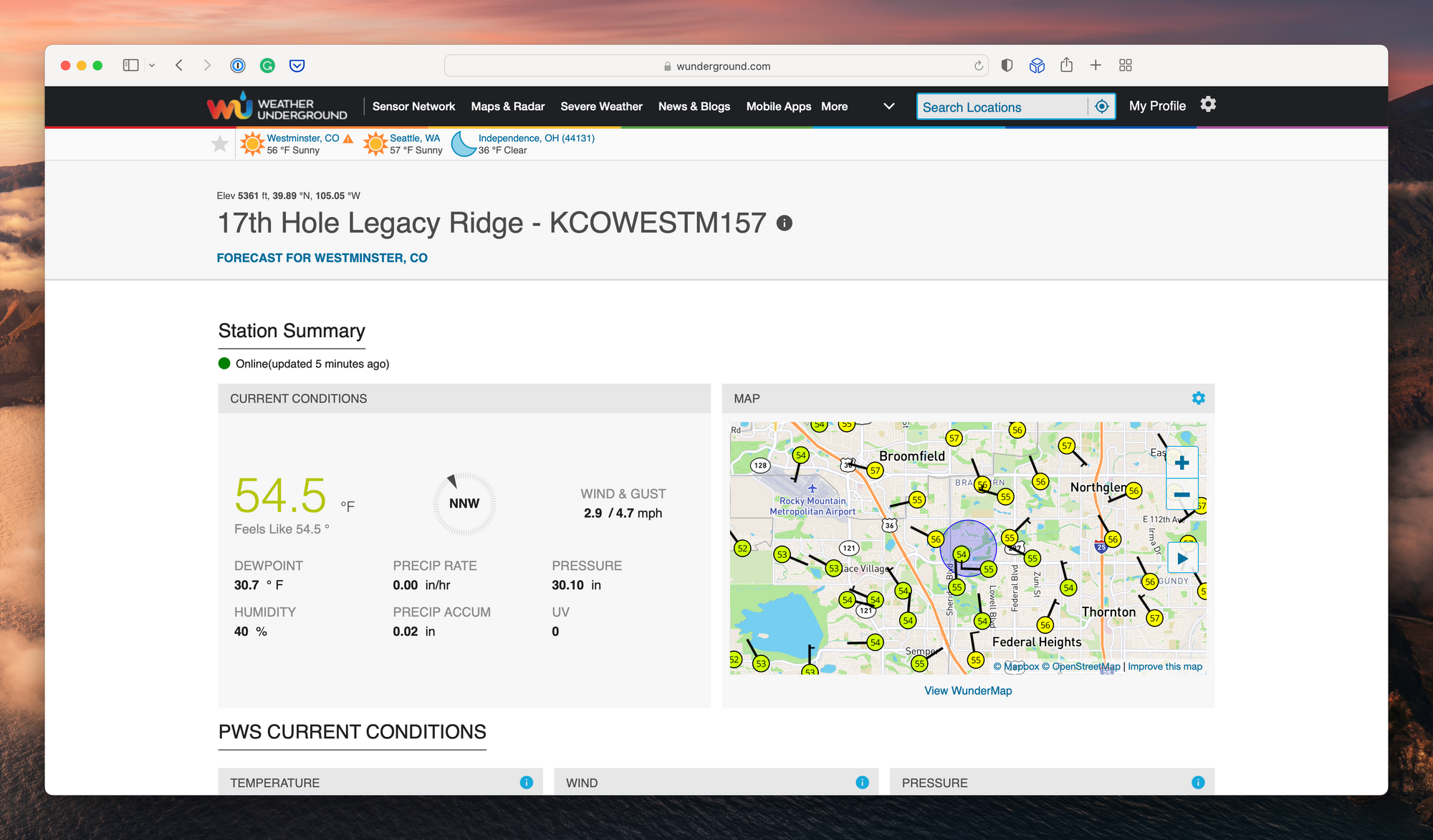Viewport: 1433px width, 840px height.
Task: Open the Pocket extension icon
Action: (297, 65)
